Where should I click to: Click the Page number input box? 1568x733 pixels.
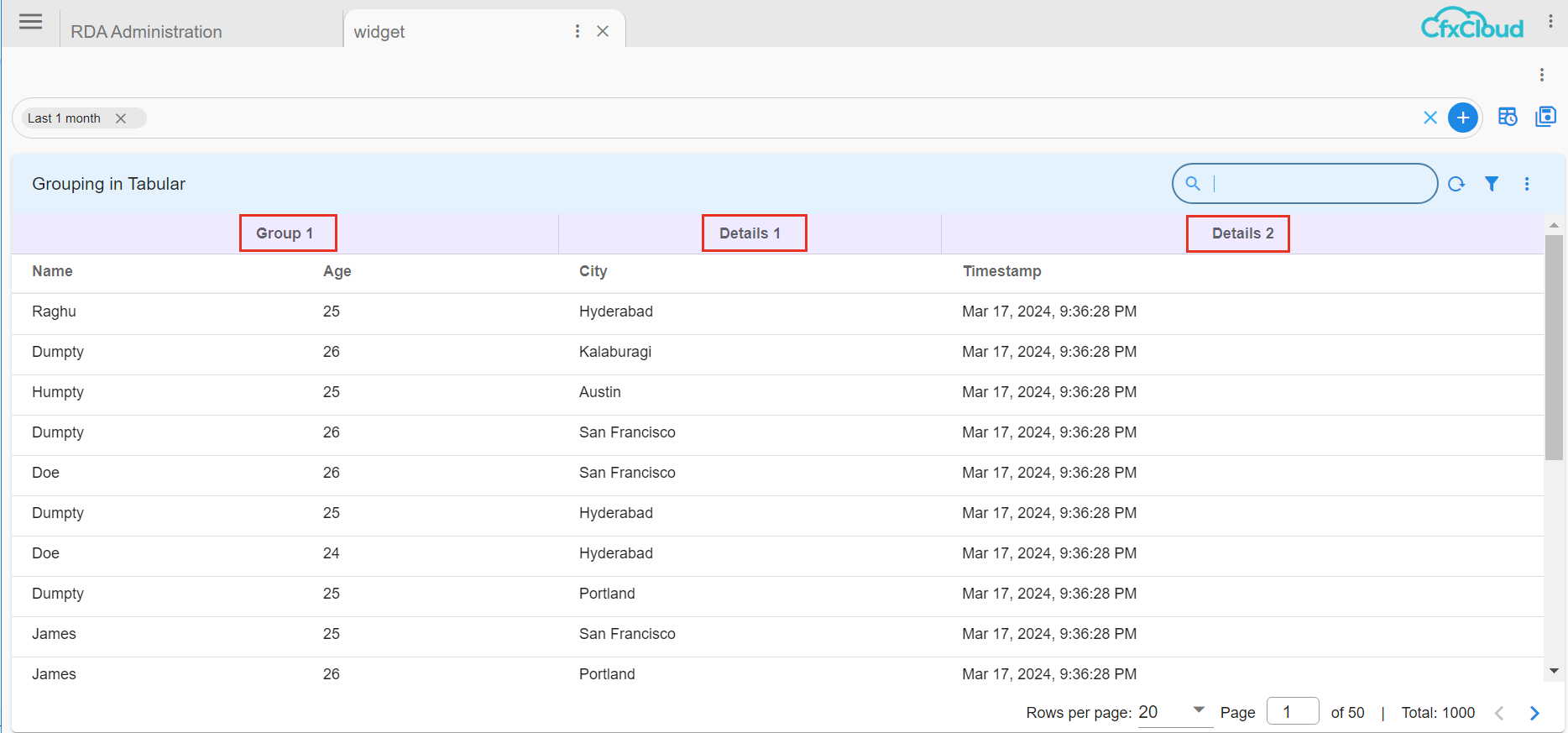(x=1292, y=712)
